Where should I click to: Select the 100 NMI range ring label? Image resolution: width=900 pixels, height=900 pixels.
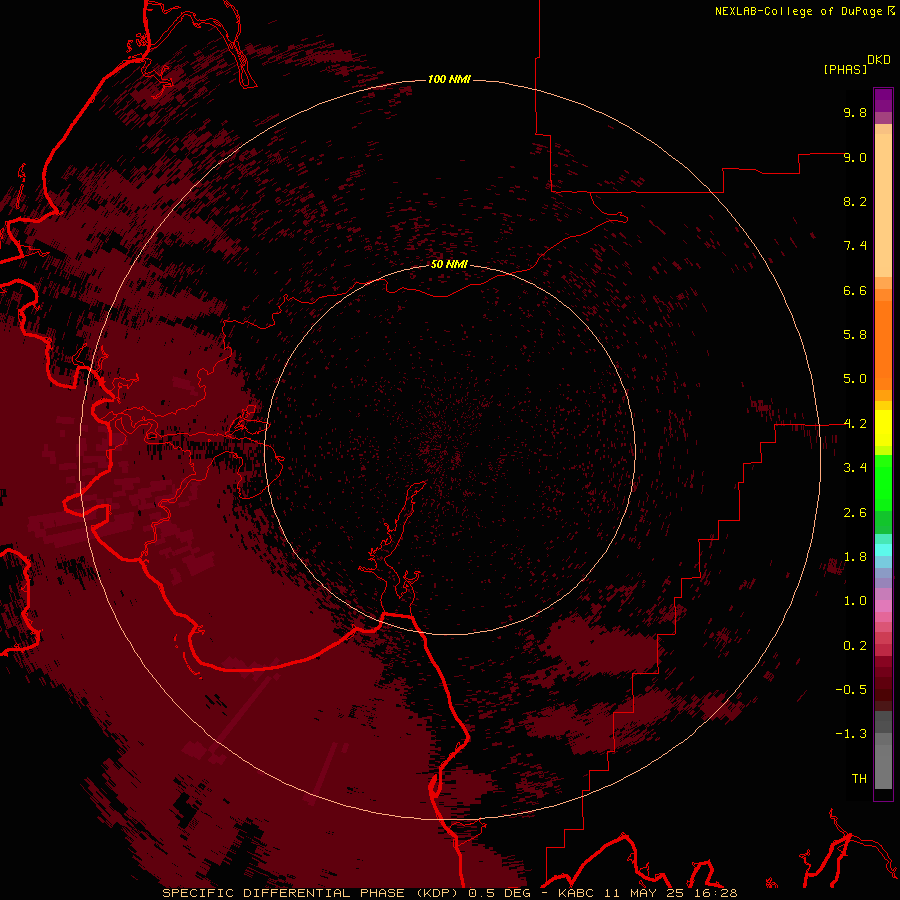(449, 79)
